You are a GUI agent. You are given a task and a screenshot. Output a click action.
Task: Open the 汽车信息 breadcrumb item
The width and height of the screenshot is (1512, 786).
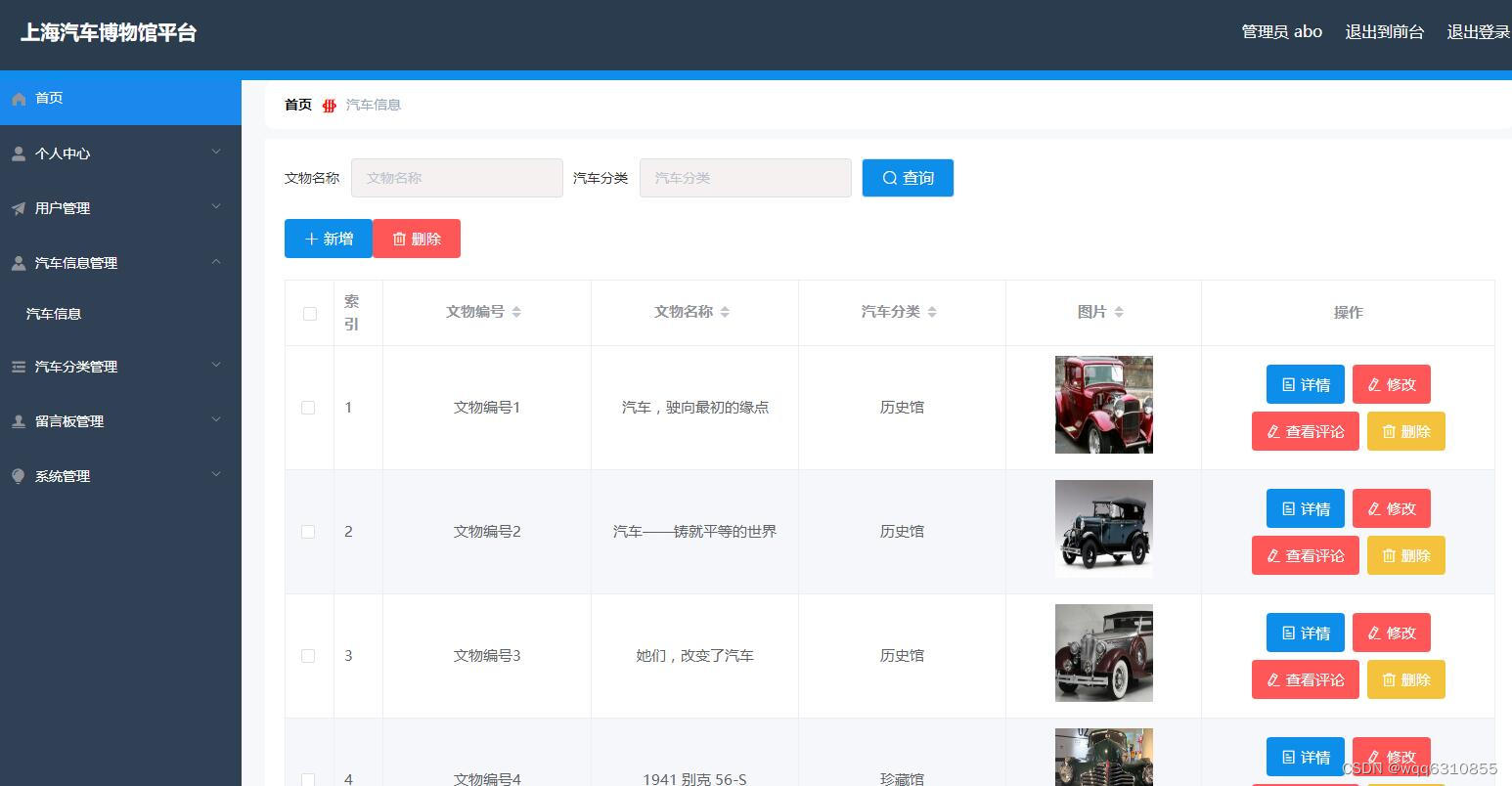(x=373, y=105)
